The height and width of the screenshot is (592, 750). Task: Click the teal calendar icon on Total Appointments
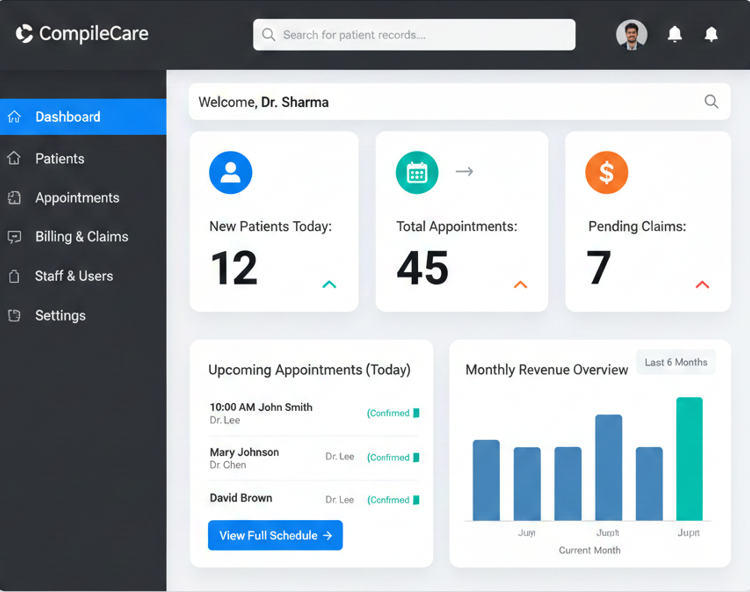click(x=417, y=173)
